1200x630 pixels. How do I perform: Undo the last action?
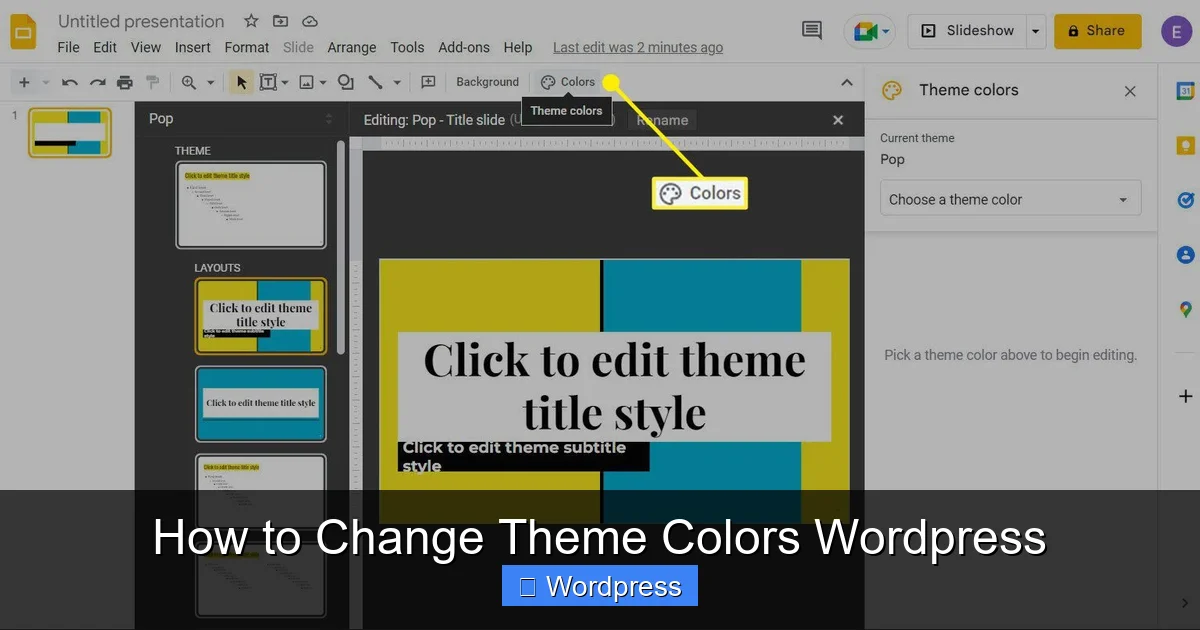click(x=69, y=82)
